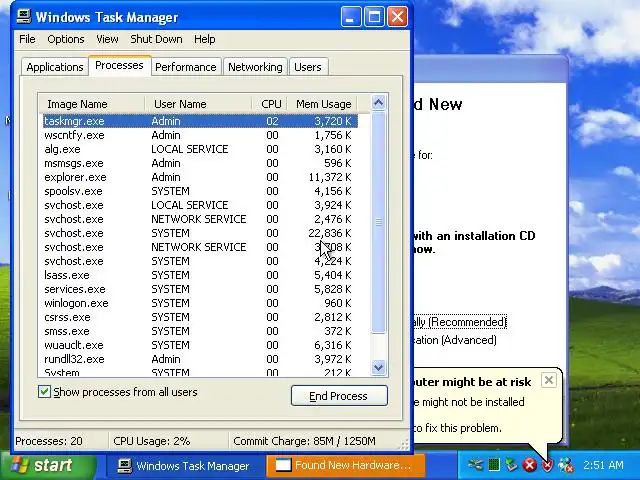The width and height of the screenshot is (640, 480).
Task: Sort by CPU column header
Action: [270, 104]
